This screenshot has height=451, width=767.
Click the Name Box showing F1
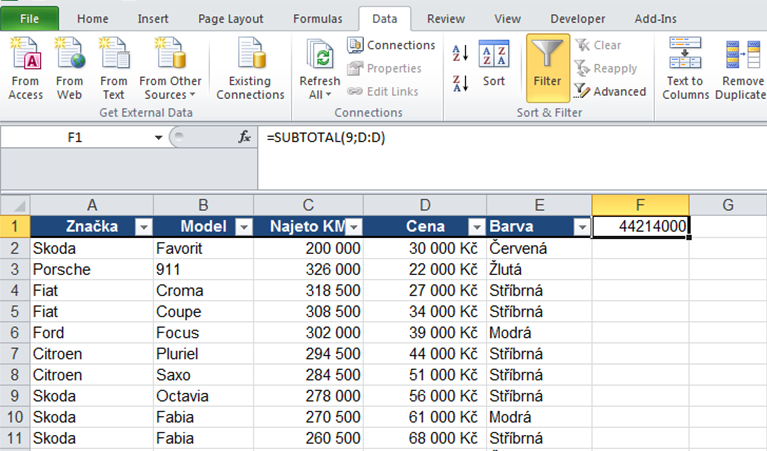pos(74,137)
